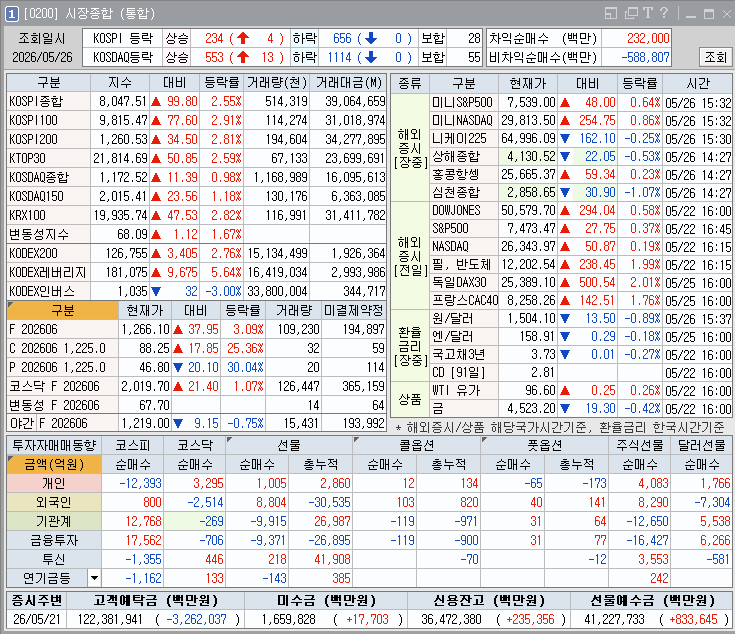Select the KOSPI종합 index row label
Image resolution: width=735 pixels, height=634 pixels.
(x=48, y=101)
